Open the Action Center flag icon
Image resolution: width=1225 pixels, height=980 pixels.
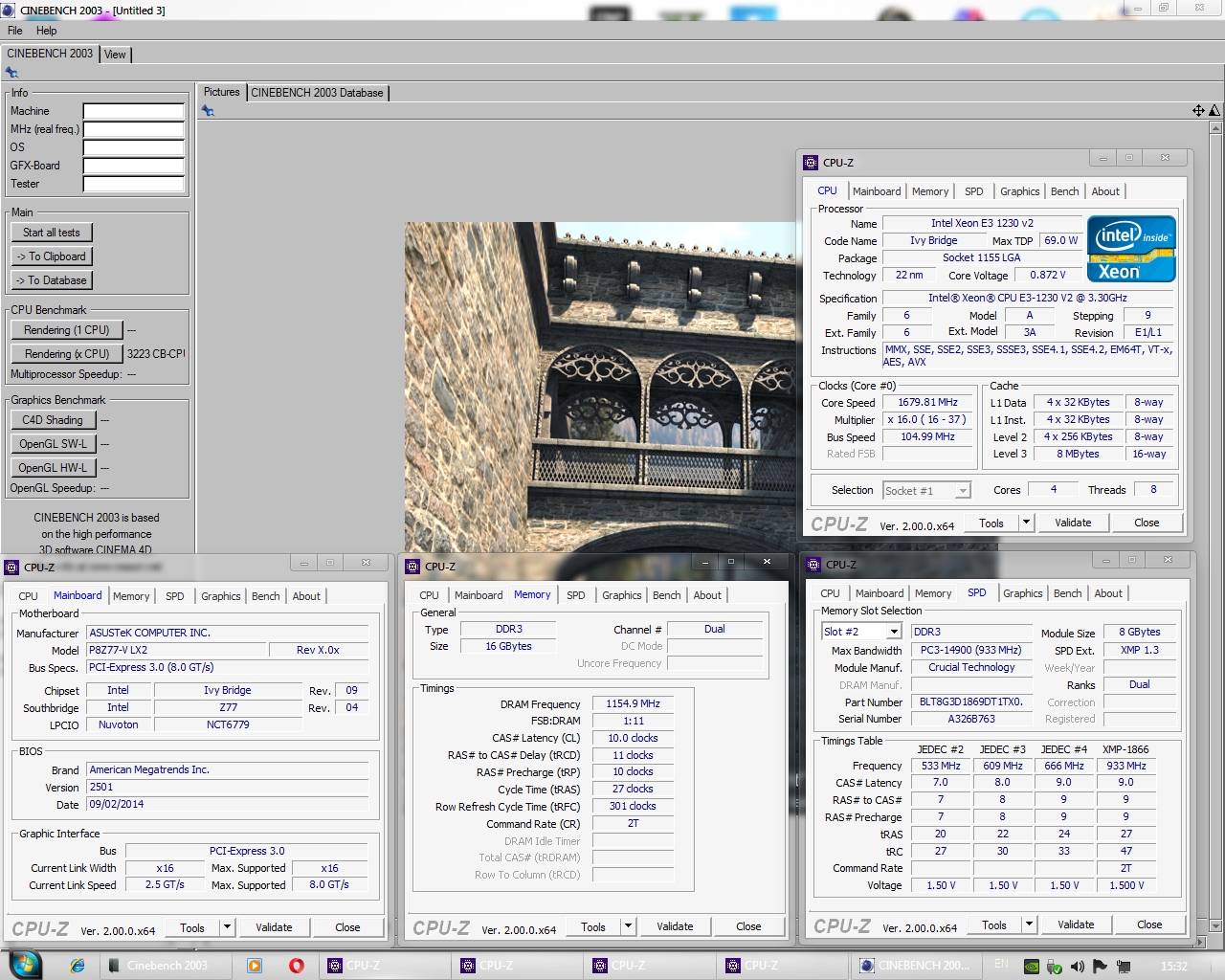1100,967
